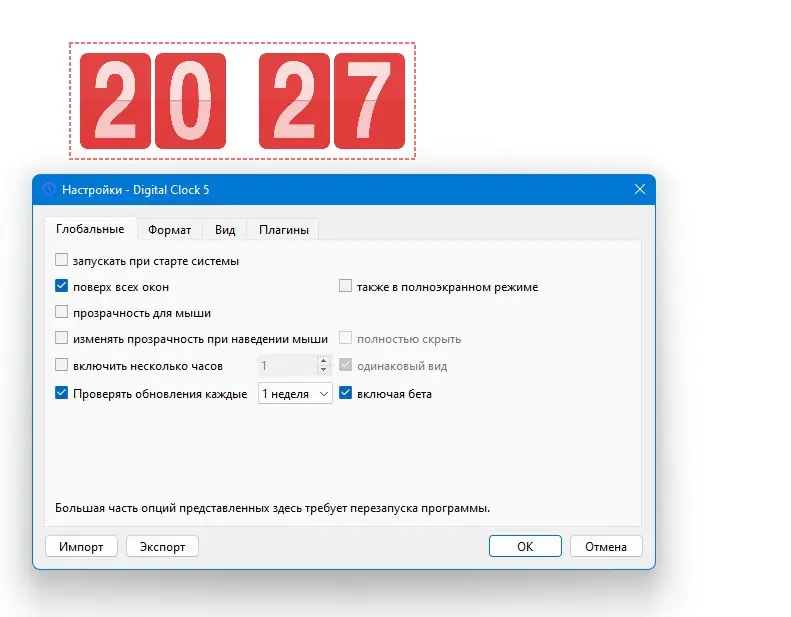The width and height of the screenshot is (791, 617).
Task: Open the Формат tab
Action: coord(170,230)
